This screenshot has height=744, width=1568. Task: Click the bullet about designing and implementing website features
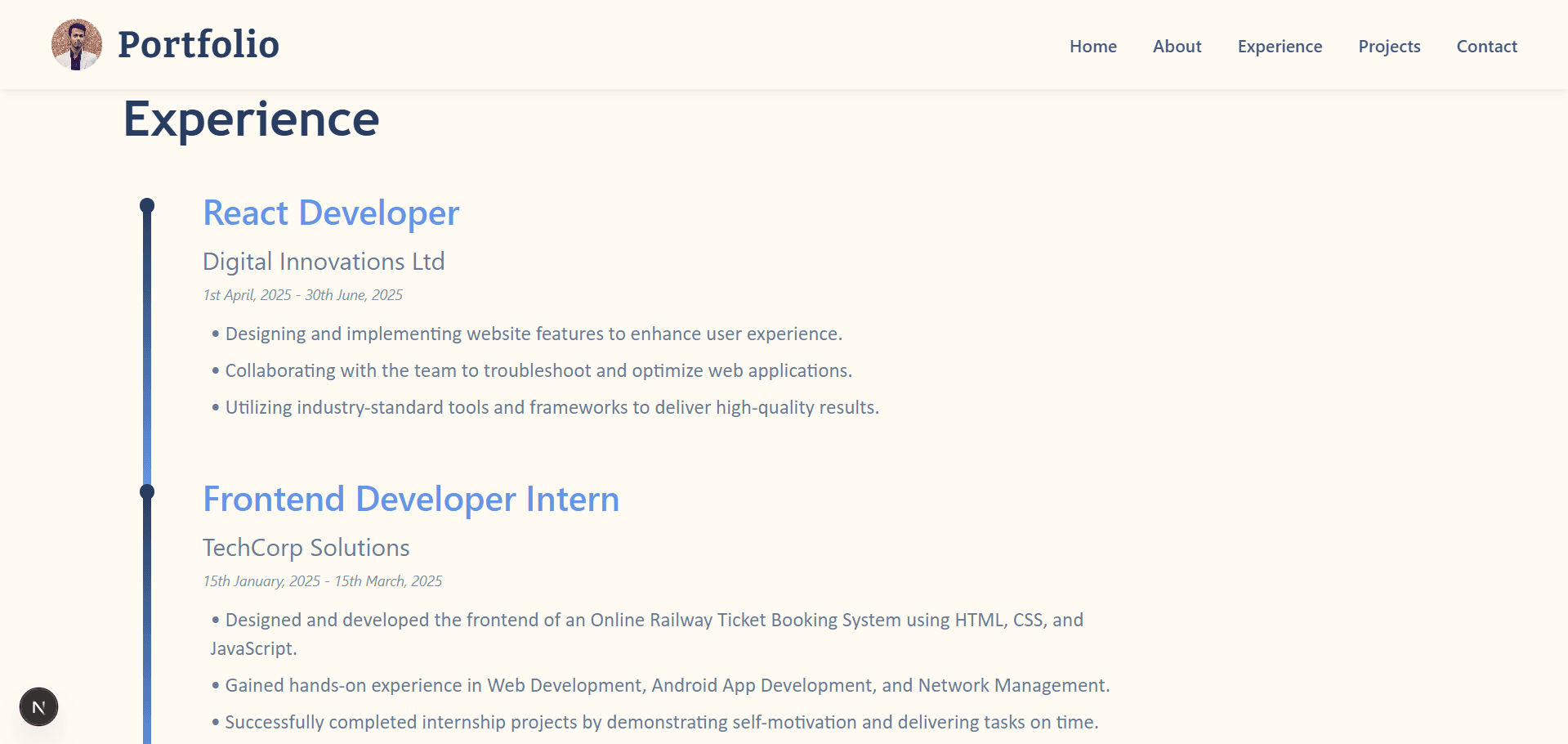point(526,334)
